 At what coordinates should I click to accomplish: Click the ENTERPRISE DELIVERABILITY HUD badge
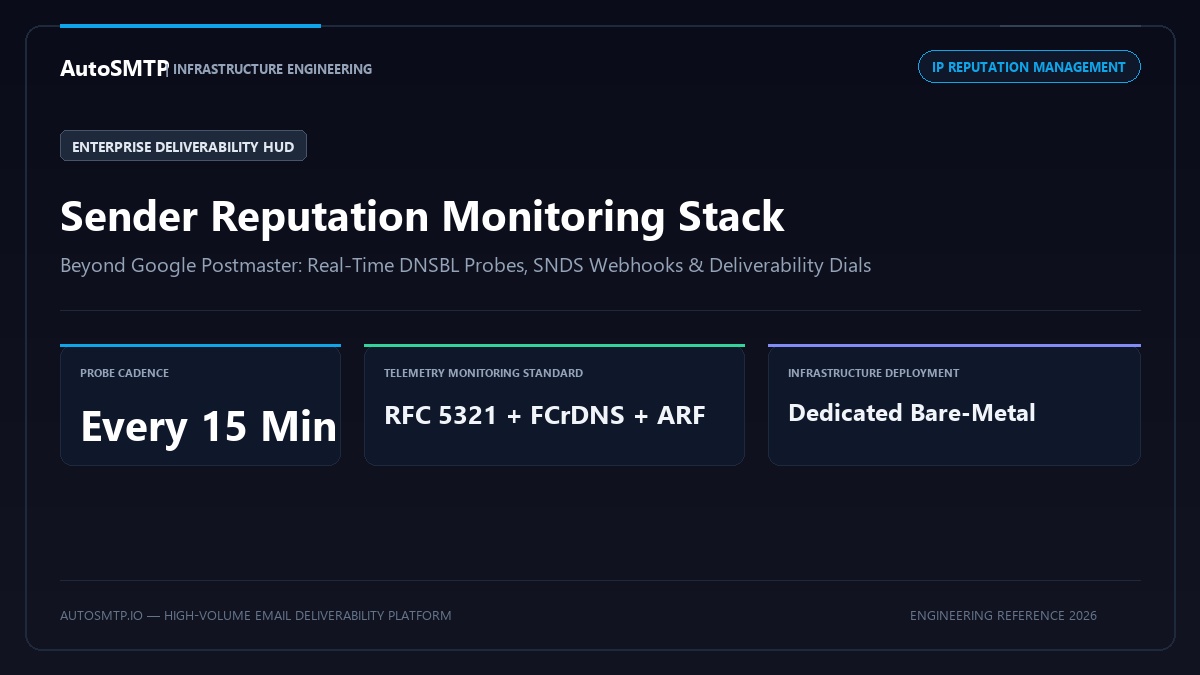(183, 146)
